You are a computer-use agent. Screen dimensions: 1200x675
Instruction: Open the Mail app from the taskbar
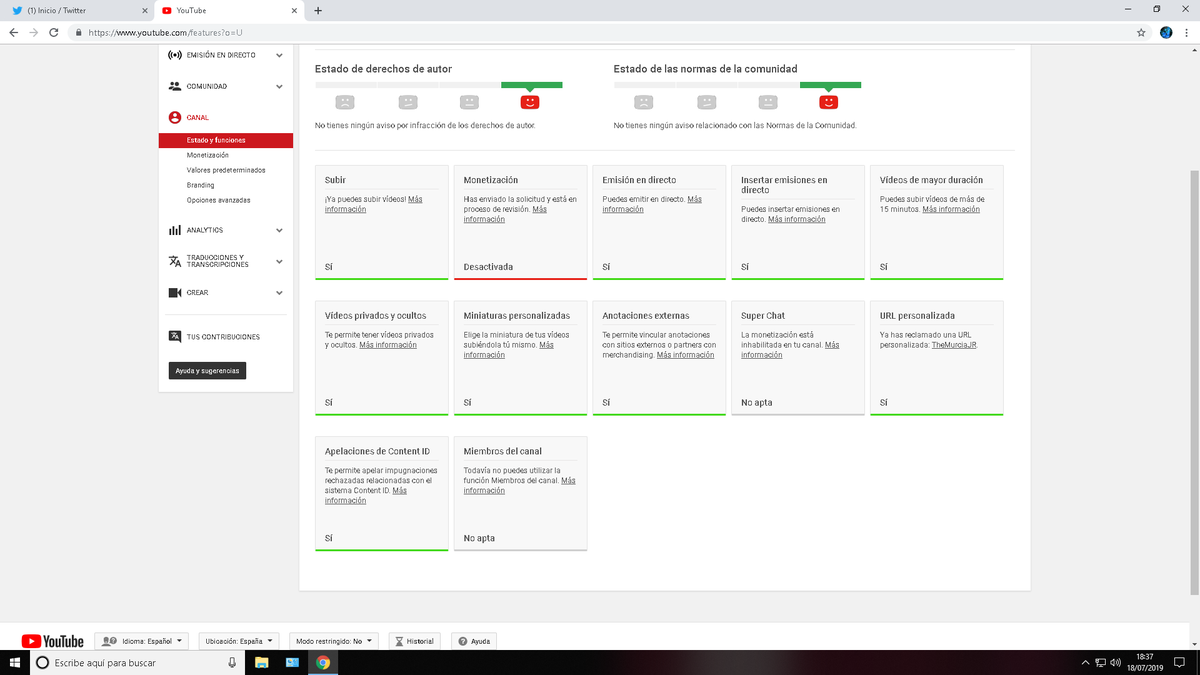(292, 662)
